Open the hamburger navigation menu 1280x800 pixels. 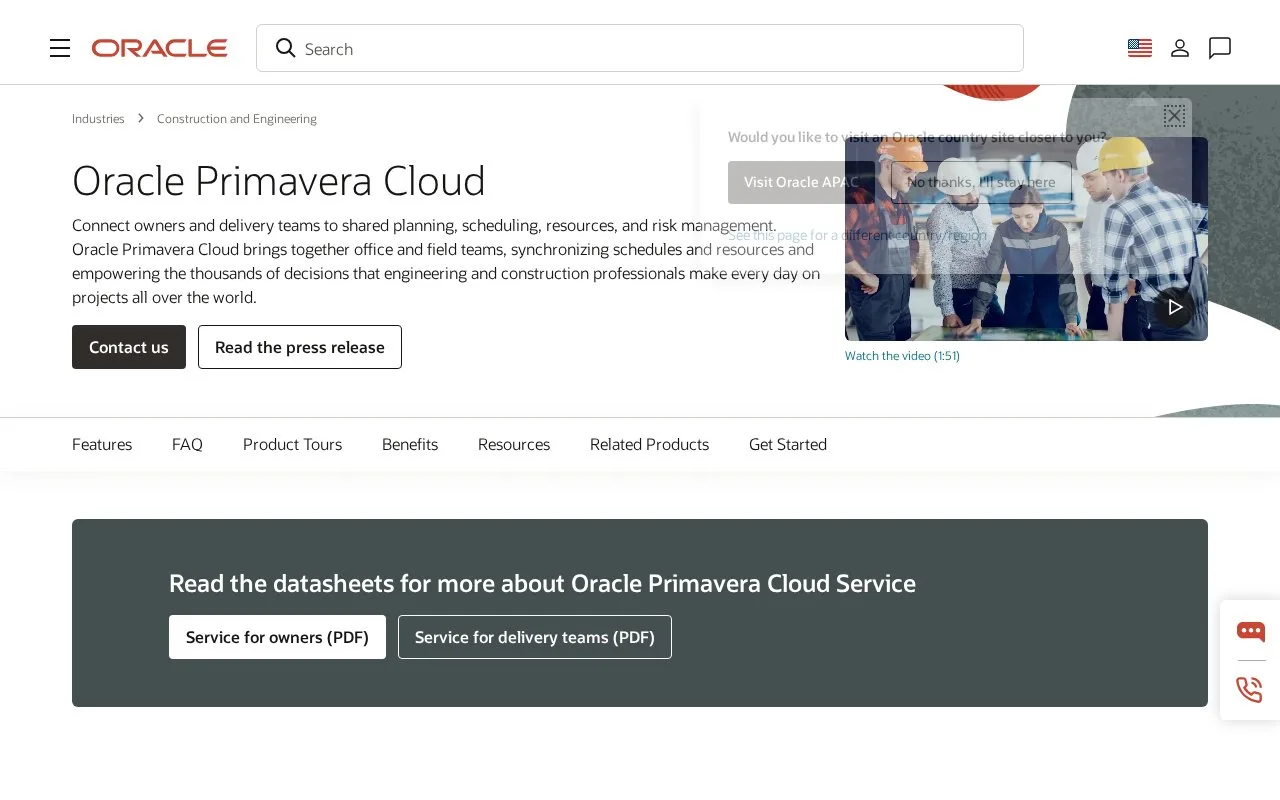pyautogui.click(x=60, y=48)
